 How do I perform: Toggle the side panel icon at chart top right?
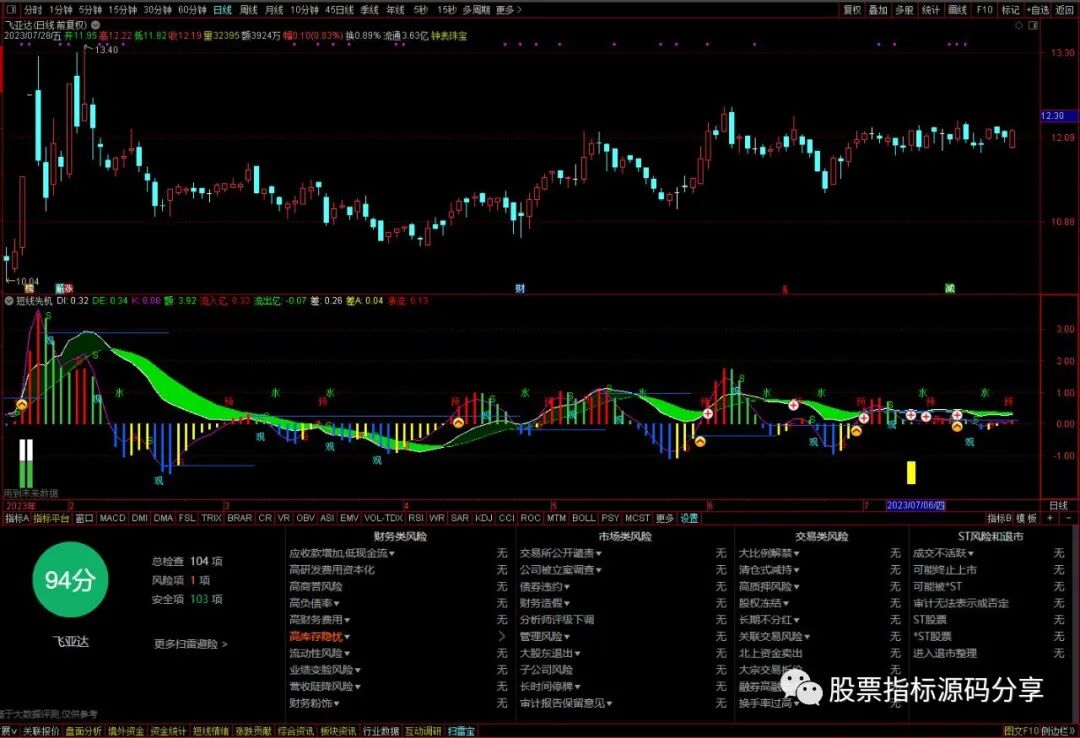point(1033,25)
